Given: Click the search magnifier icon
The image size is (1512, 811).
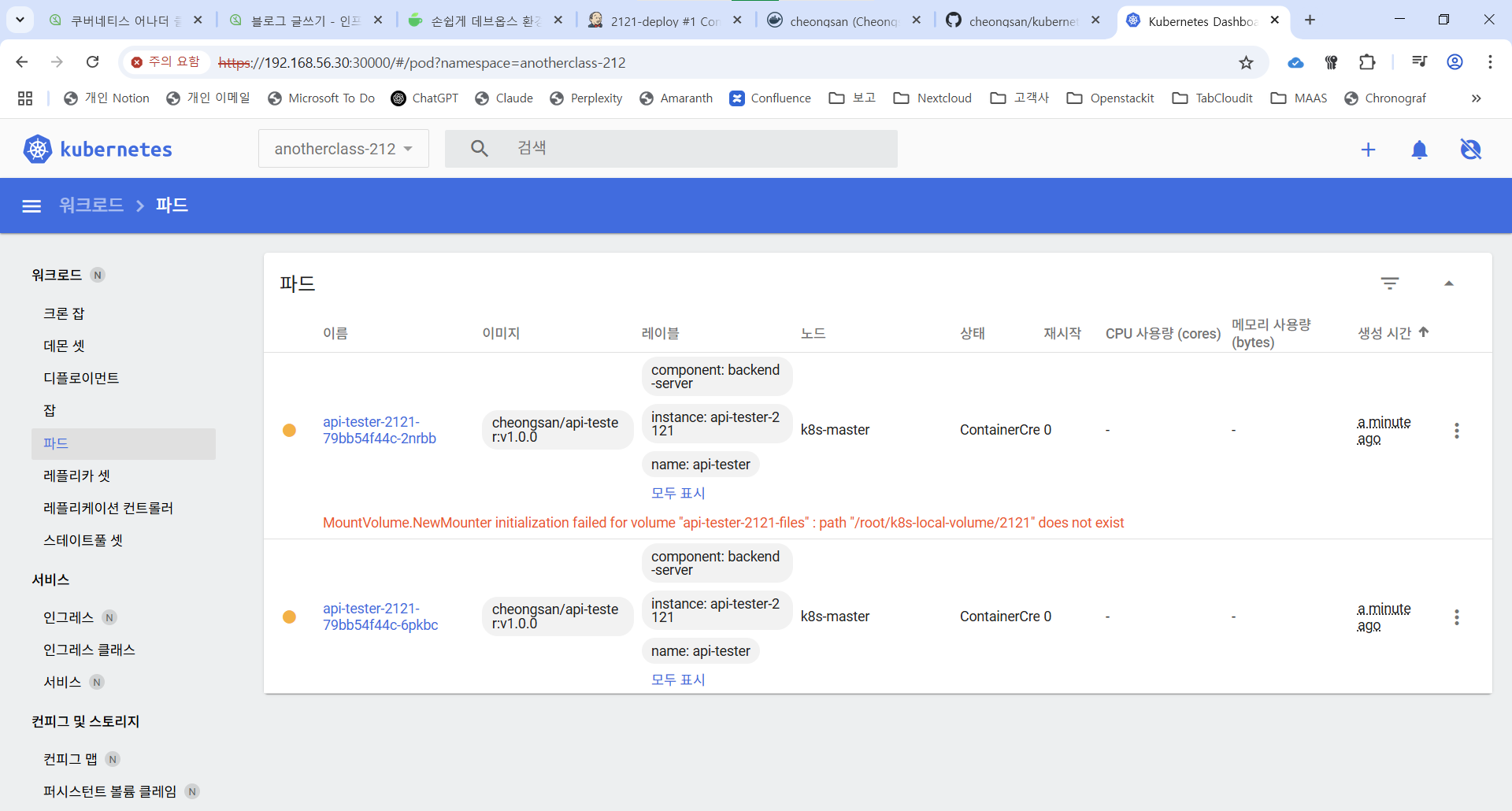Looking at the screenshot, I should pyautogui.click(x=479, y=148).
